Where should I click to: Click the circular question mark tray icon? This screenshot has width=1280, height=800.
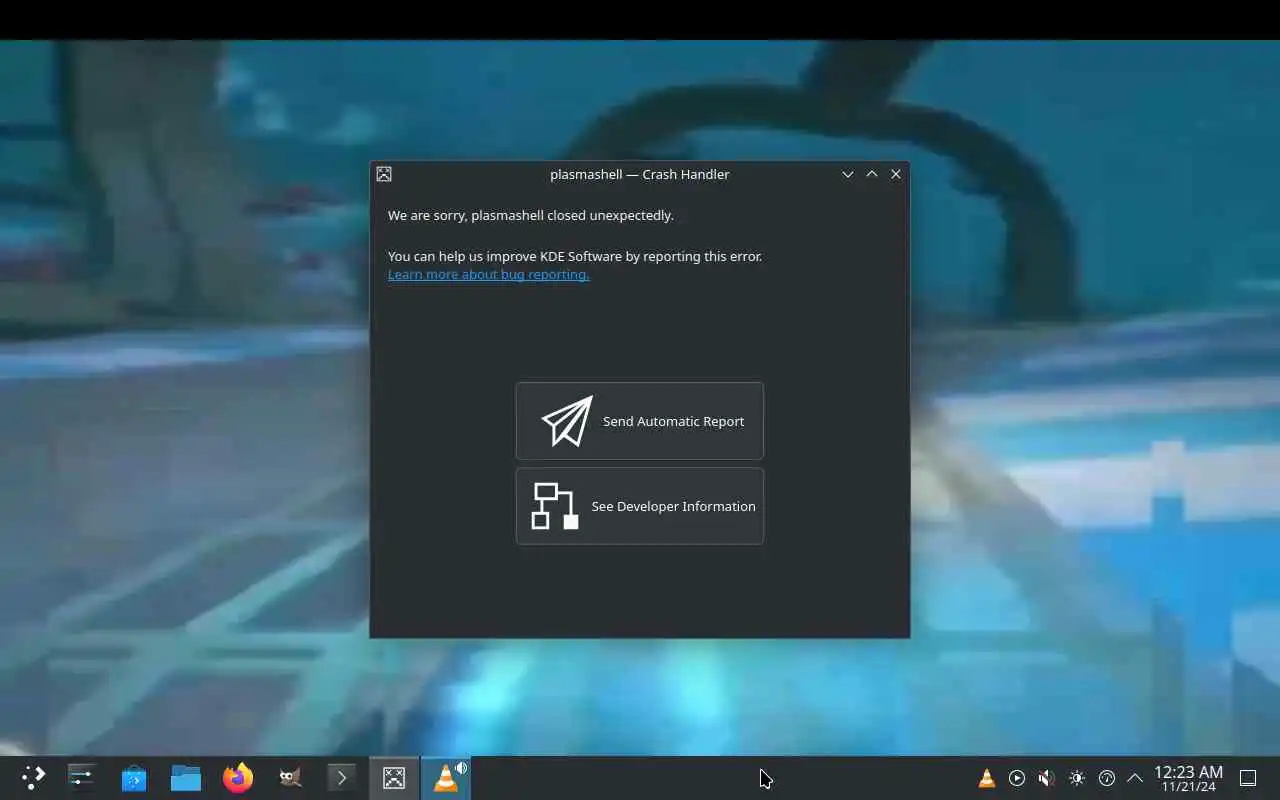(1107, 778)
